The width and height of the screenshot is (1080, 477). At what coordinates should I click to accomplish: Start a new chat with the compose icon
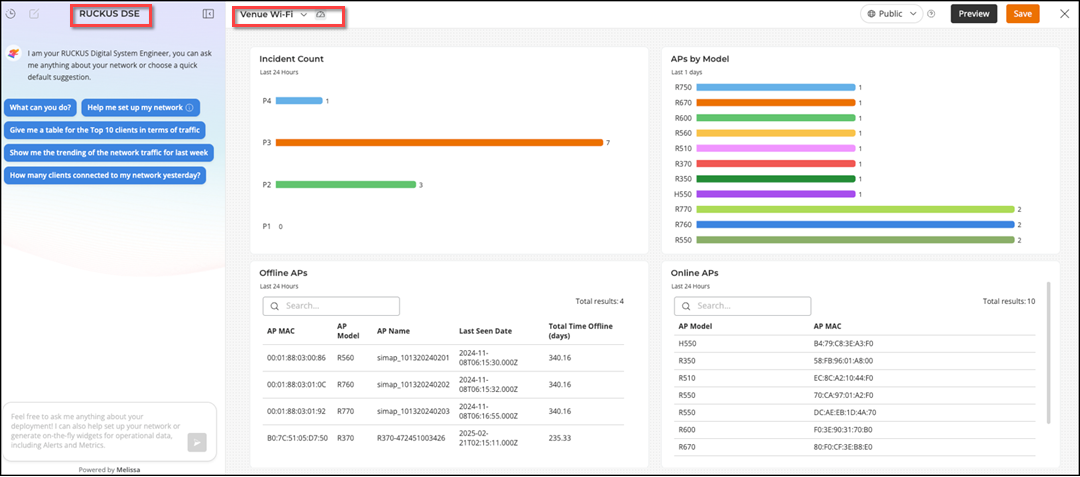point(35,14)
